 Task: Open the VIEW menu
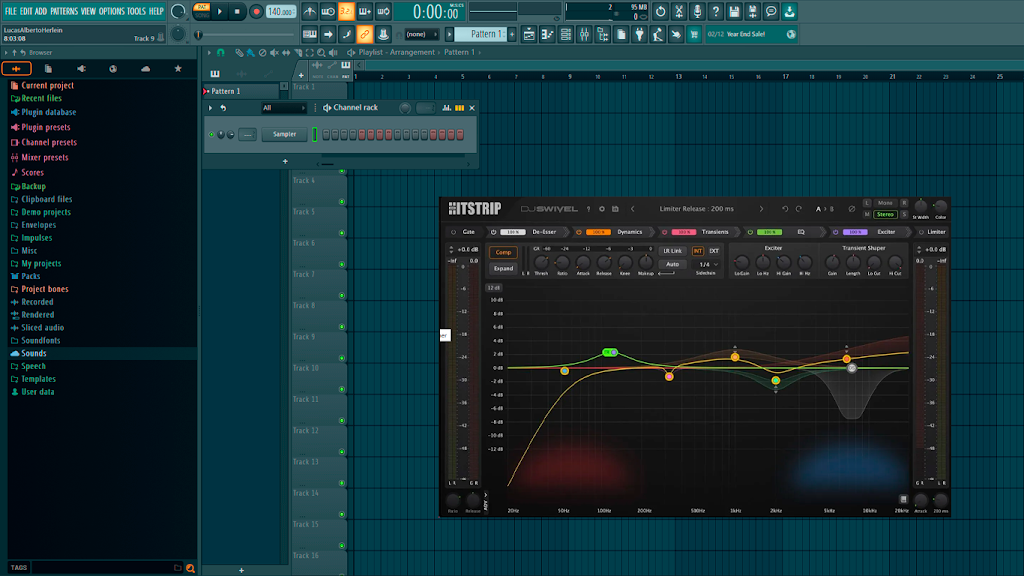(88, 11)
